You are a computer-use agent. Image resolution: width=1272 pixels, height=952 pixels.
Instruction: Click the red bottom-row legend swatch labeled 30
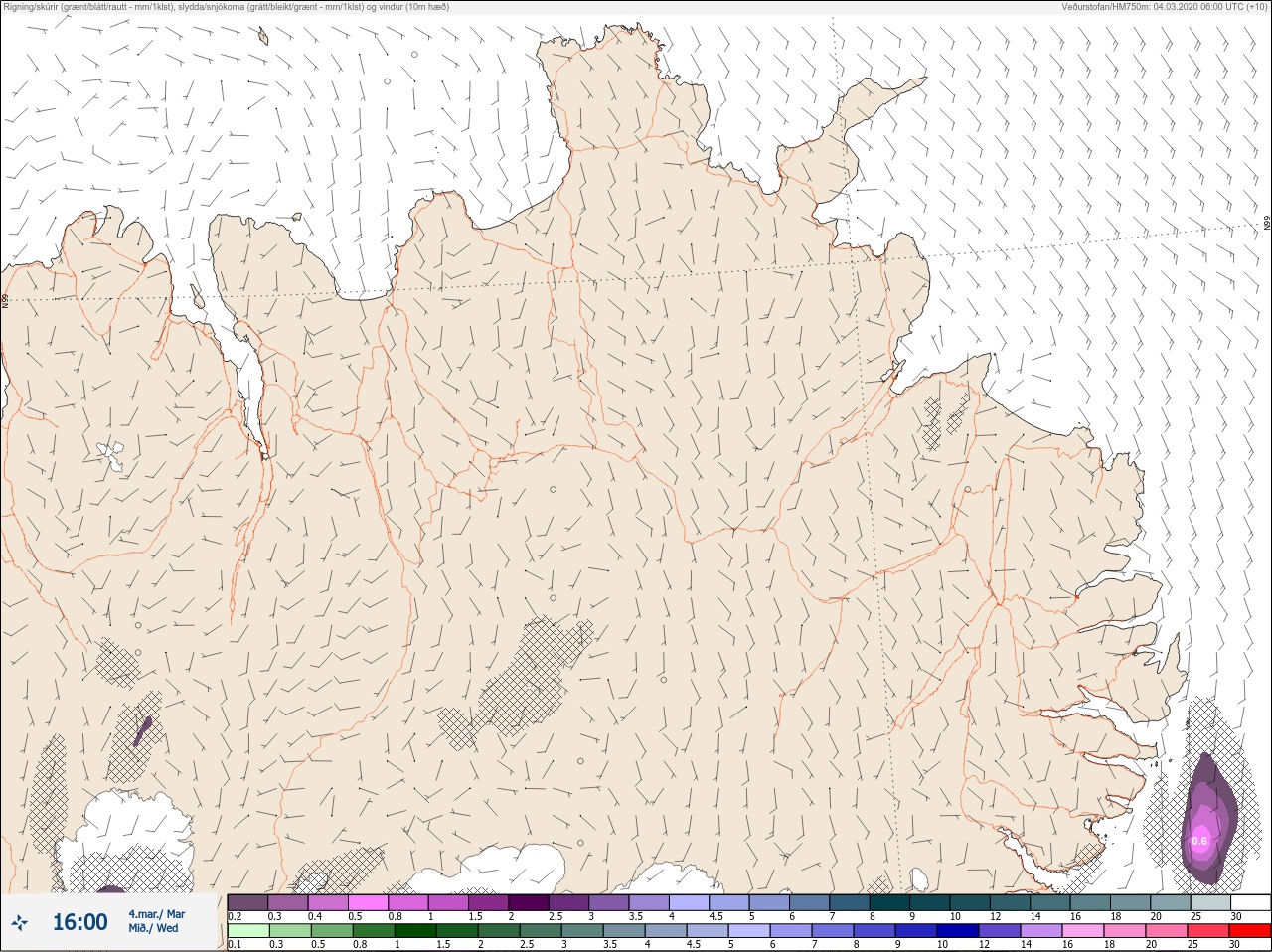(1250, 931)
